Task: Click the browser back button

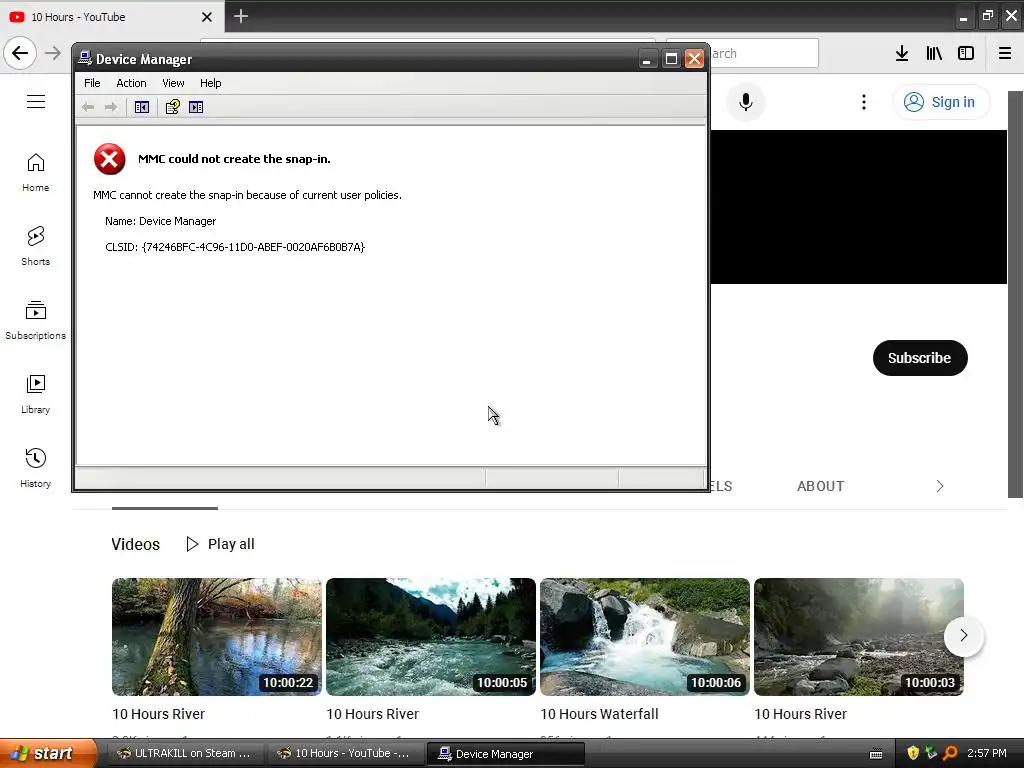Action: click(x=20, y=53)
